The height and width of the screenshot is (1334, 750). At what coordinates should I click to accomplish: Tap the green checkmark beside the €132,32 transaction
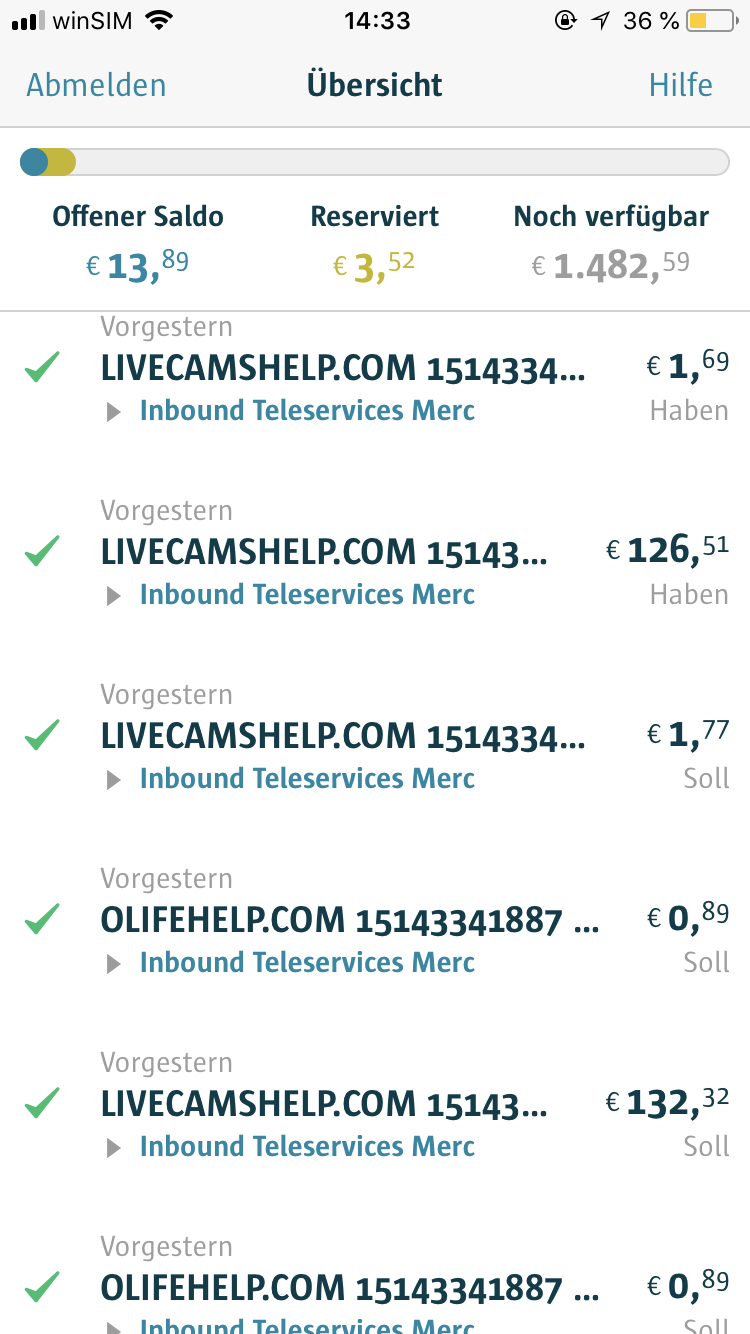click(42, 1103)
